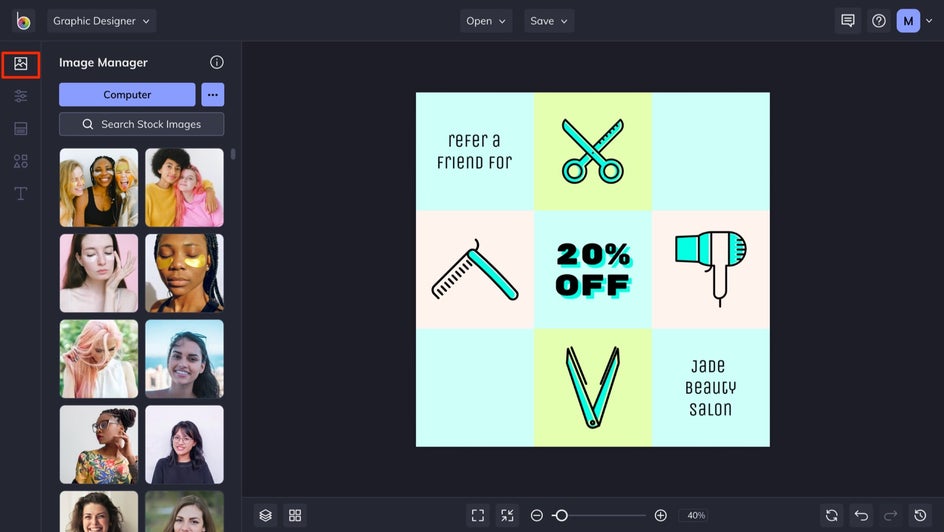Select the smiling woman by the sea thumbnail
The image size is (944, 532).
click(184, 359)
